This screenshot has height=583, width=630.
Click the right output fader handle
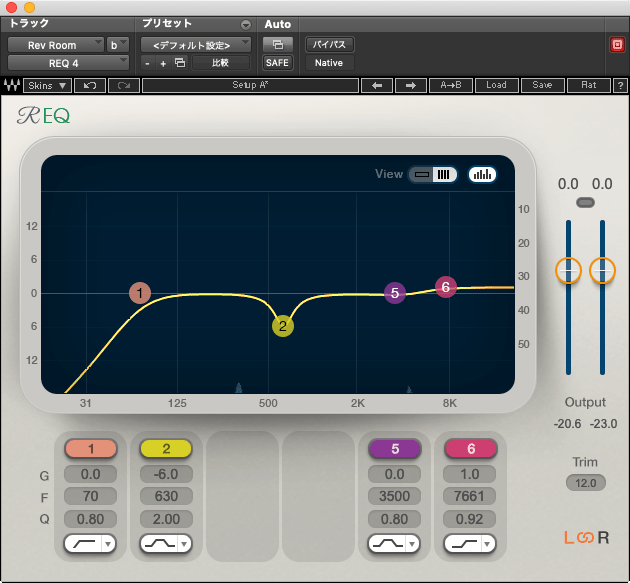[x=602, y=270]
